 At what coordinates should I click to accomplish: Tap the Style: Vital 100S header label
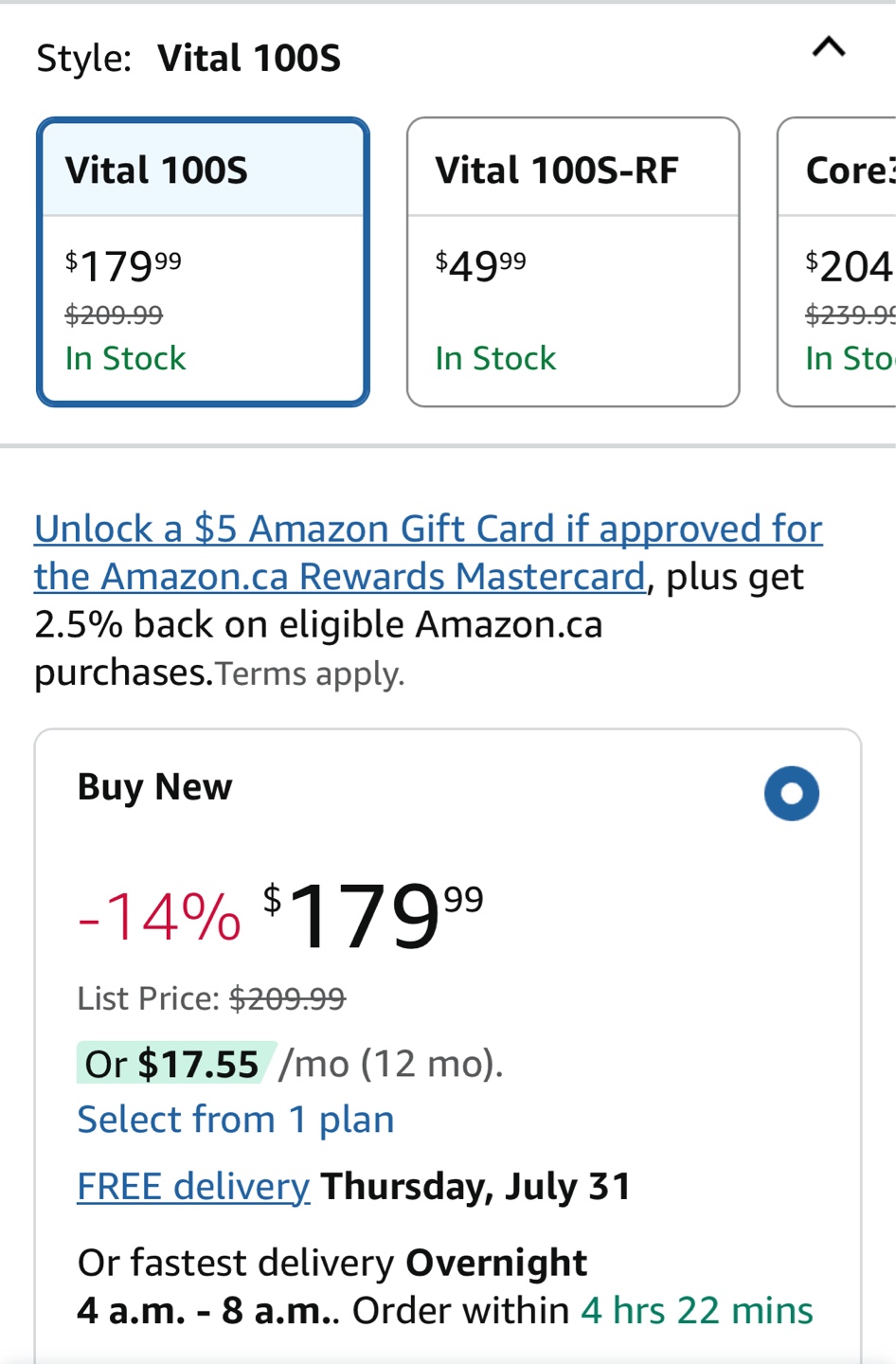188,59
